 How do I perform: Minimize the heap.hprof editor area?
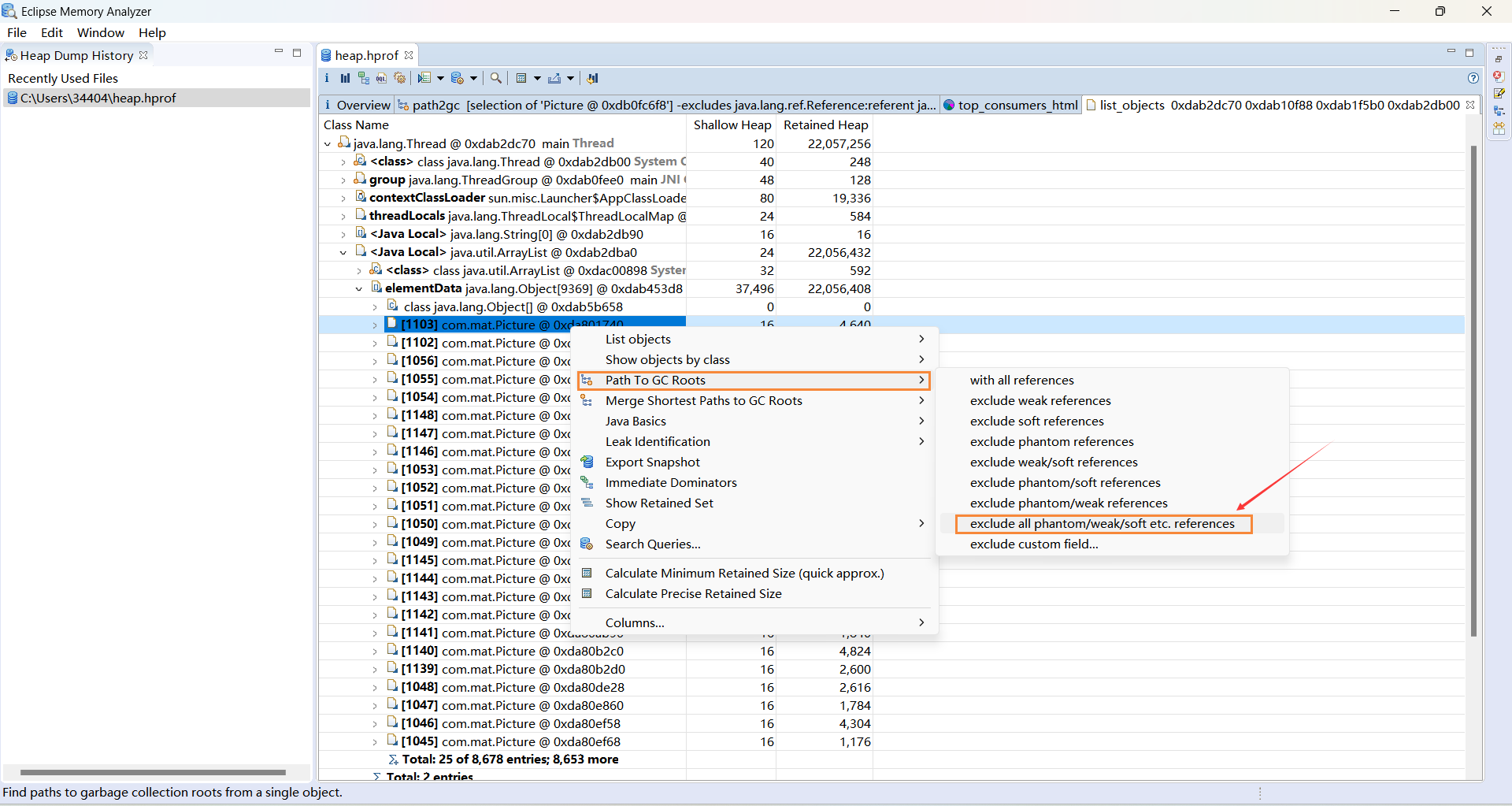[x=1451, y=52]
